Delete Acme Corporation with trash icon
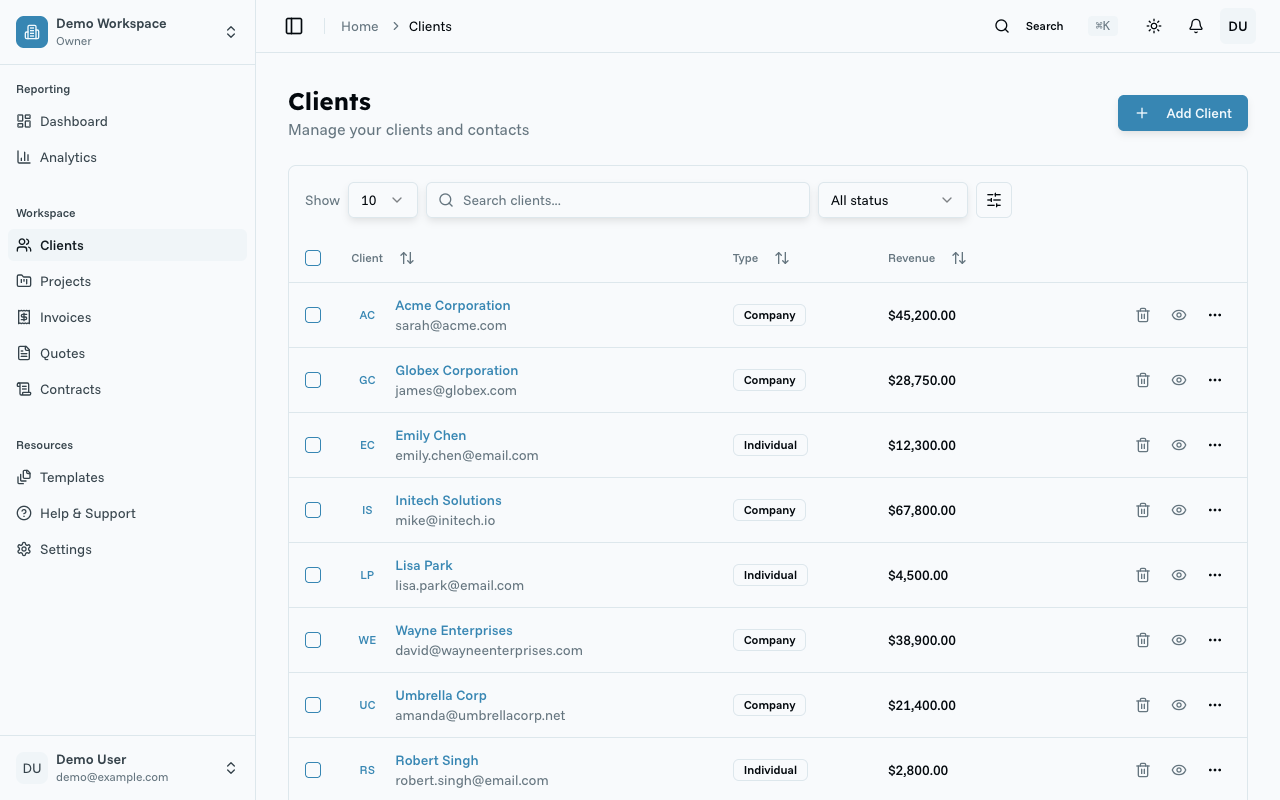This screenshot has width=1280, height=800. pos(1143,315)
